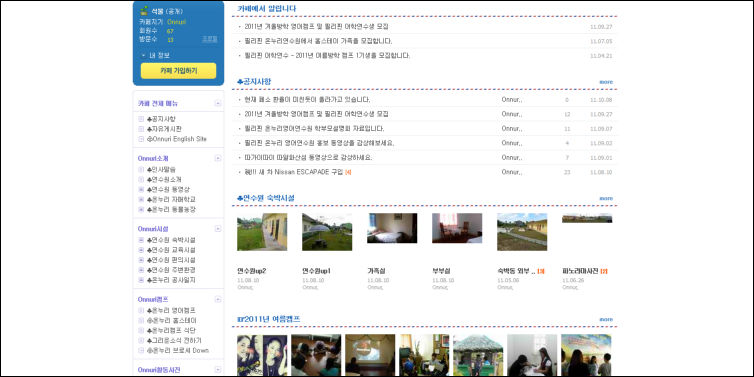Click more link next to ♣연수원 숙박시설 heading
754x377 pixels.
pyautogui.click(x=606, y=198)
